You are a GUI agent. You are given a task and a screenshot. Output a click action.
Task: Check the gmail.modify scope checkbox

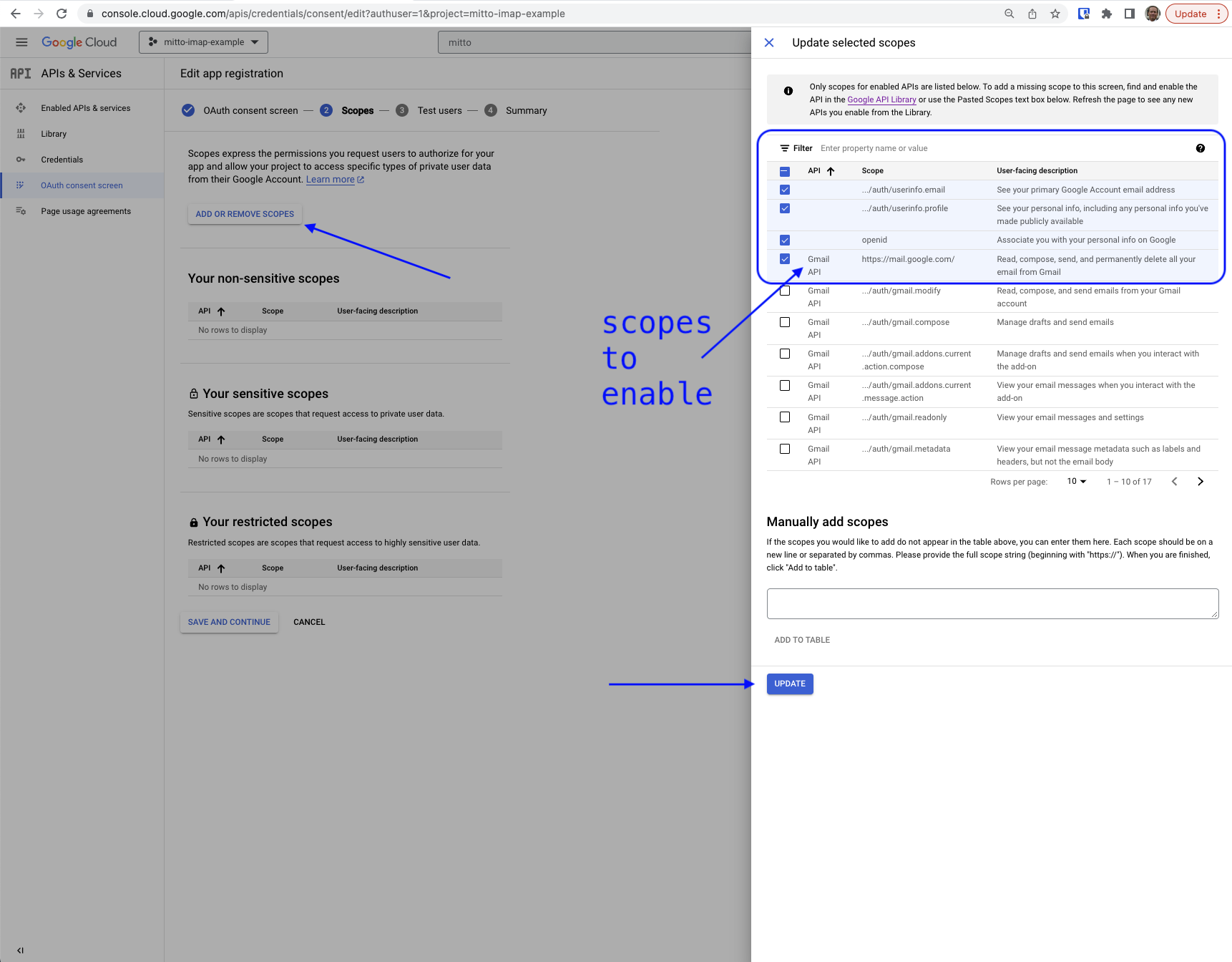[785, 291]
